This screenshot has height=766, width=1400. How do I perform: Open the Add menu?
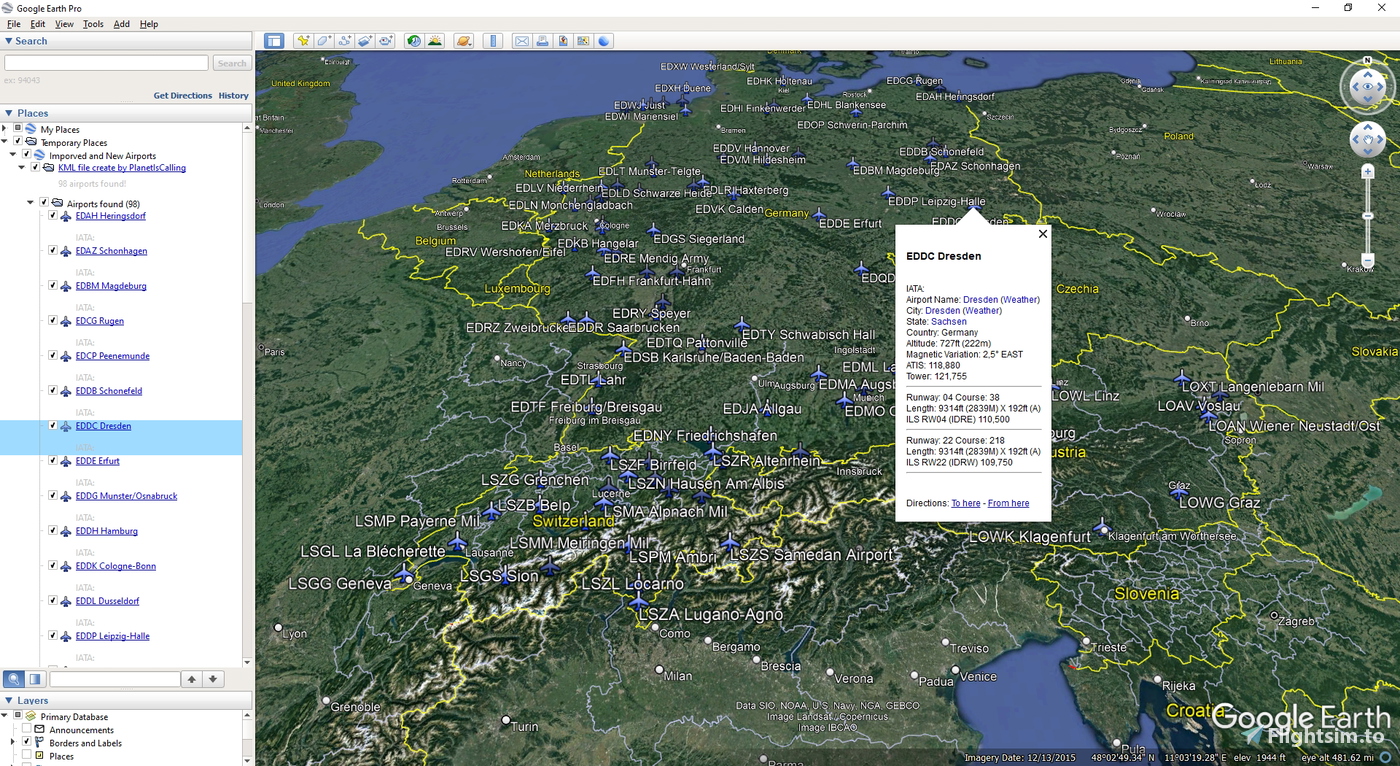(x=122, y=24)
